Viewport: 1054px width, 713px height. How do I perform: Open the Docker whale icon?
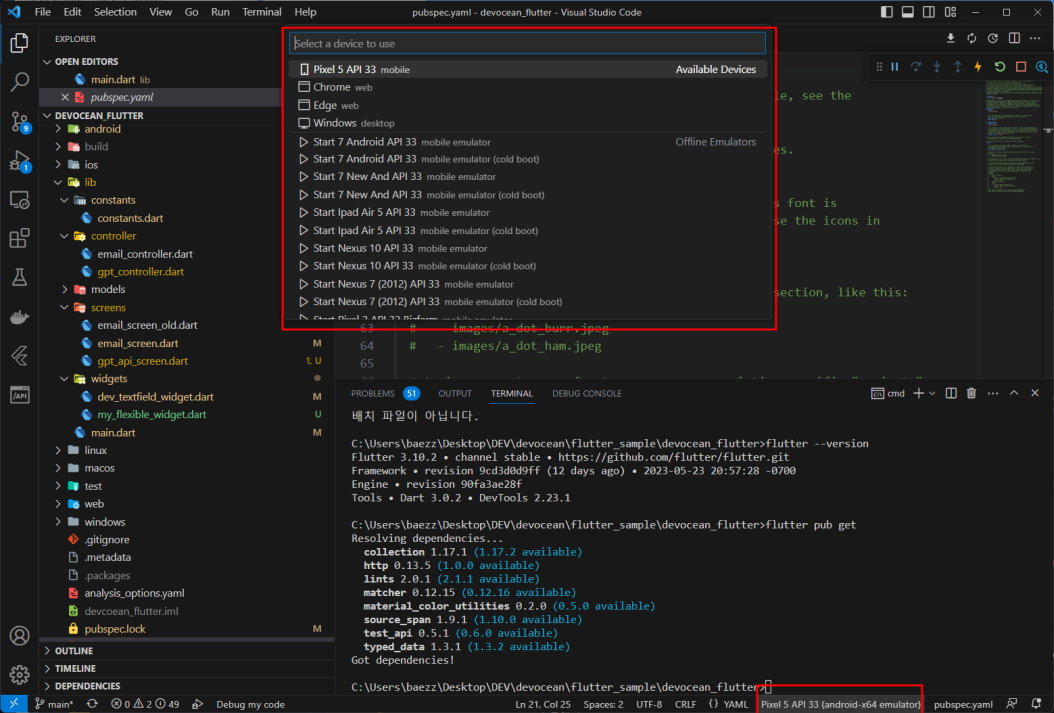coord(19,317)
